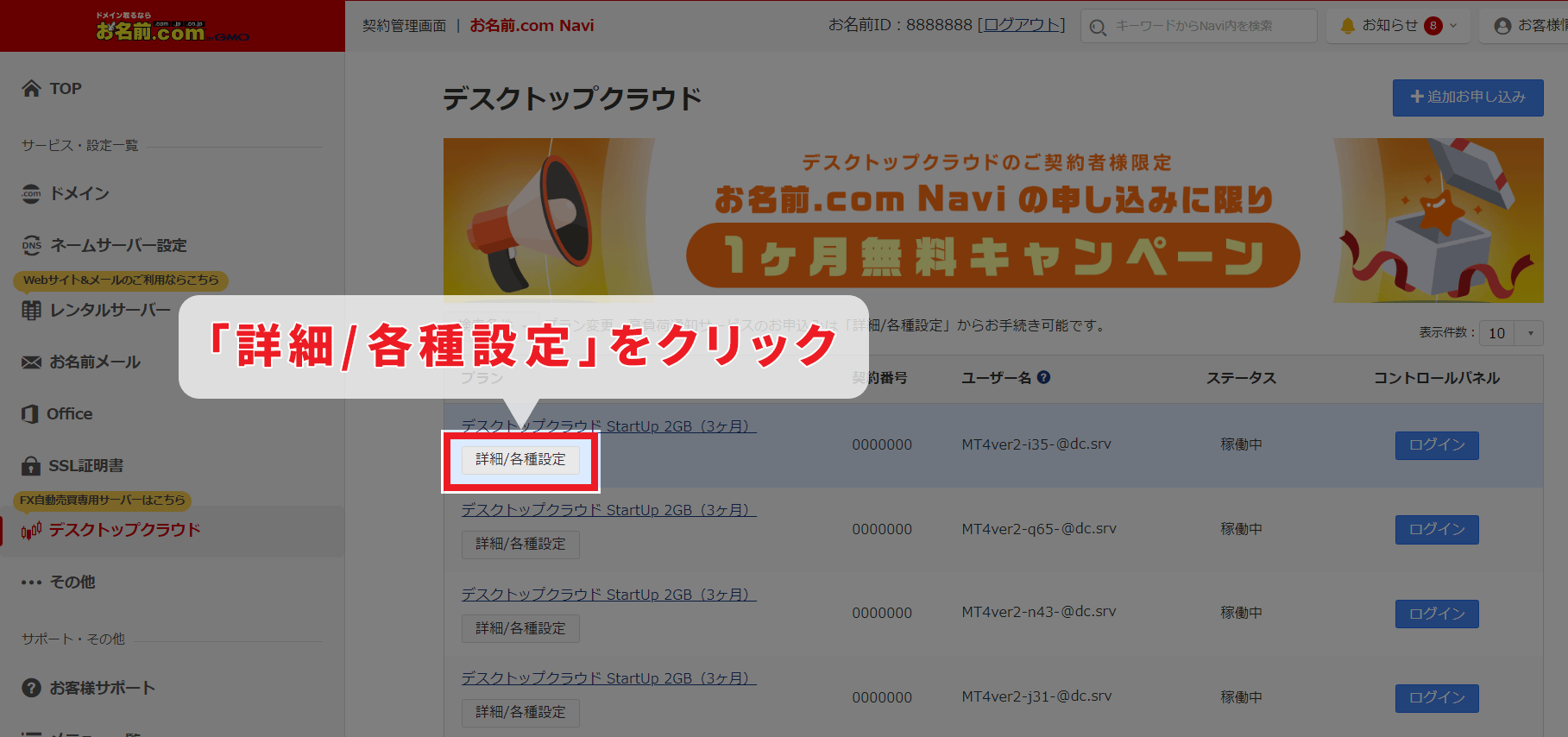Expand the お知らせ dropdown chevron
The height and width of the screenshot is (737, 1568).
(1453, 26)
